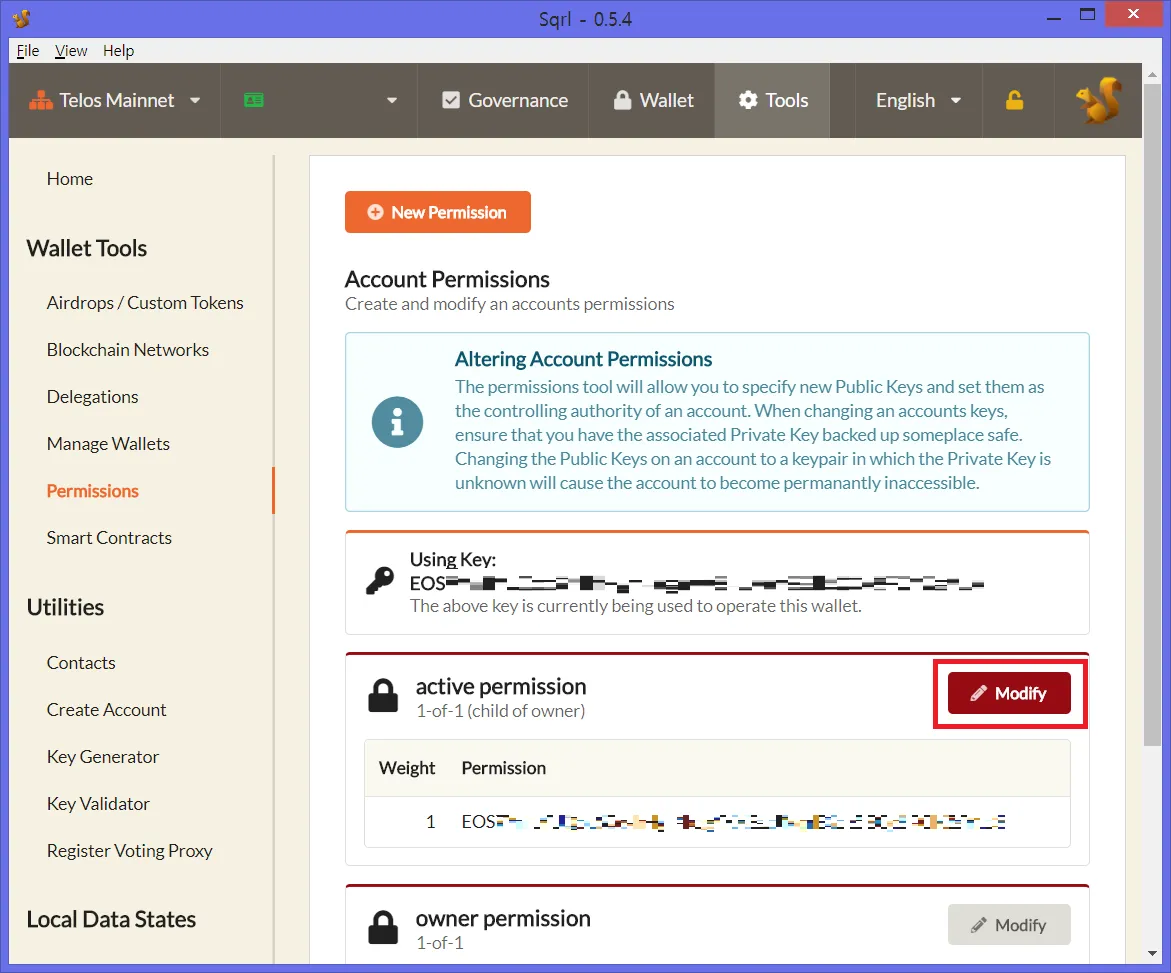The height and width of the screenshot is (973, 1171).
Task: Click the orange unlock padlock icon
Action: click(1014, 100)
